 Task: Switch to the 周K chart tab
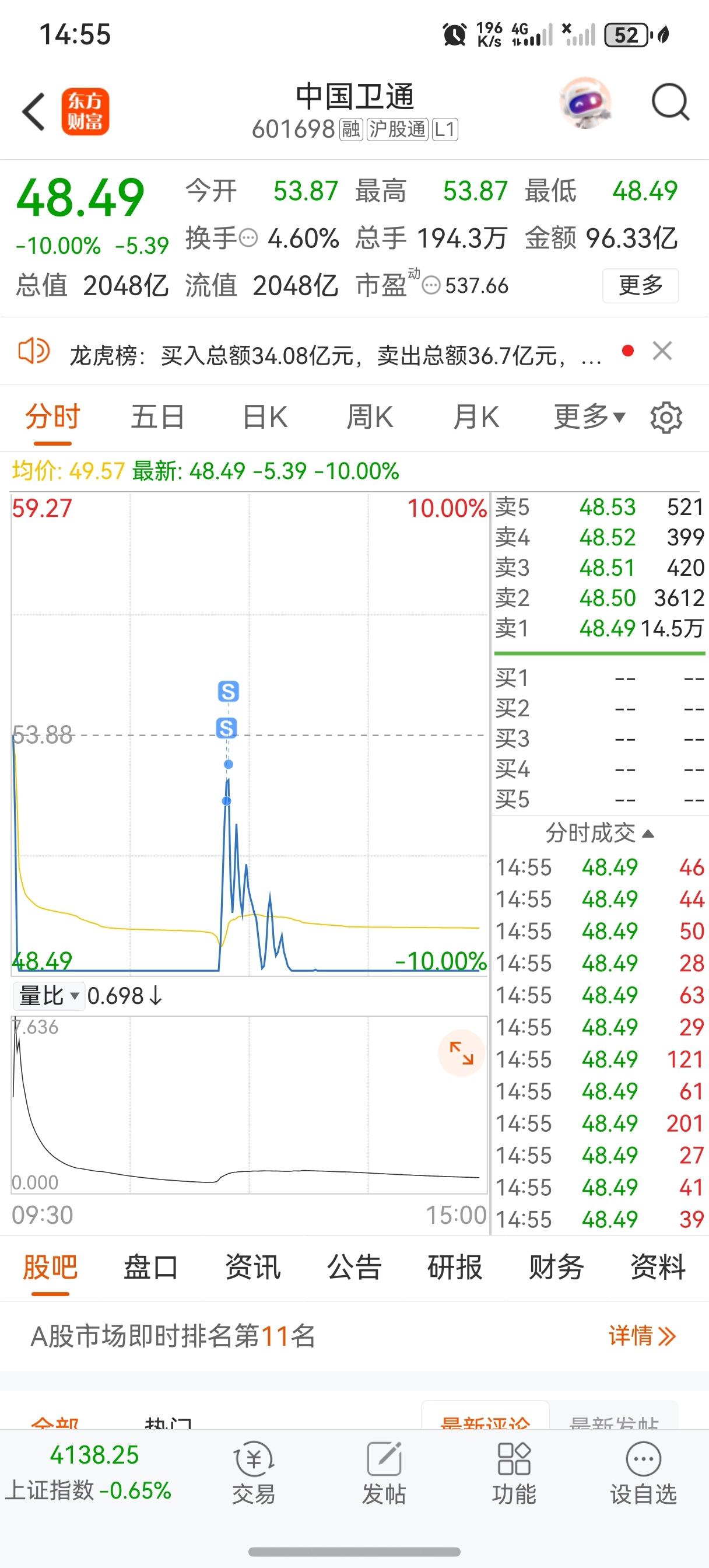click(370, 418)
